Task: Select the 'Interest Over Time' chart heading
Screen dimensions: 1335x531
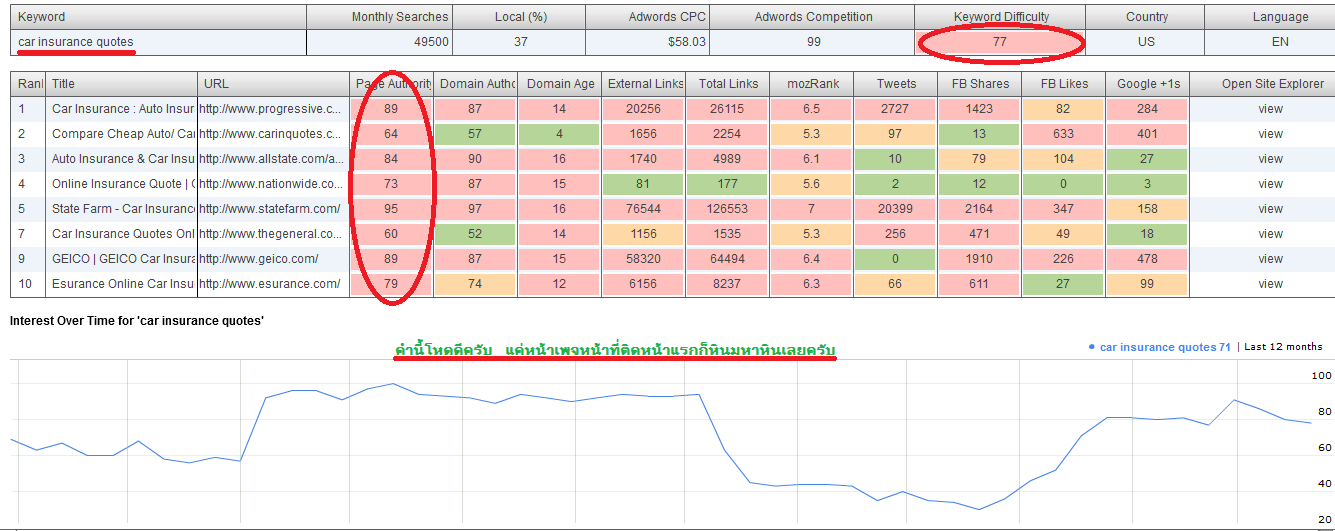Action: point(137,321)
